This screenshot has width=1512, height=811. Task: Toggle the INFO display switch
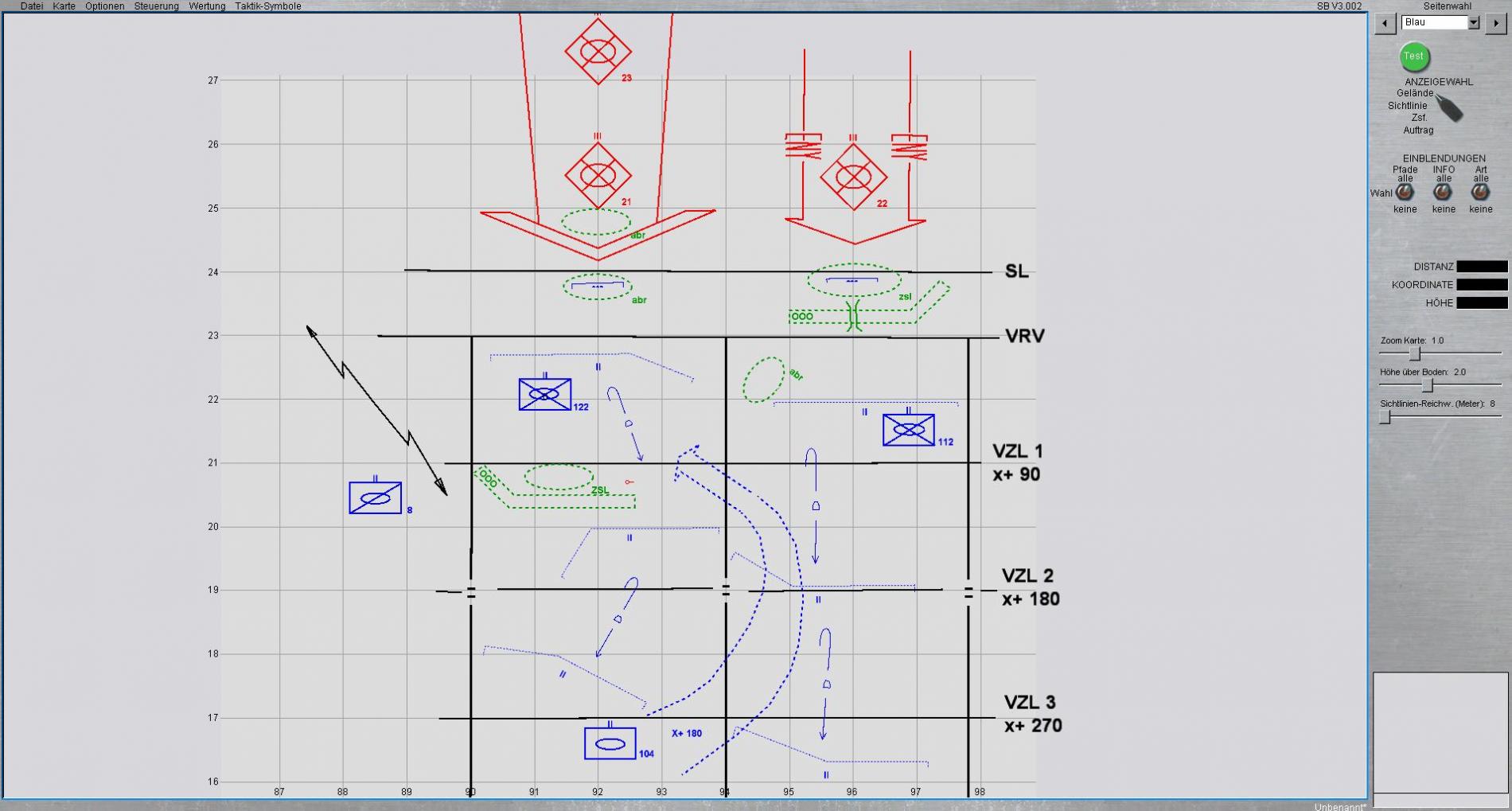[1443, 193]
